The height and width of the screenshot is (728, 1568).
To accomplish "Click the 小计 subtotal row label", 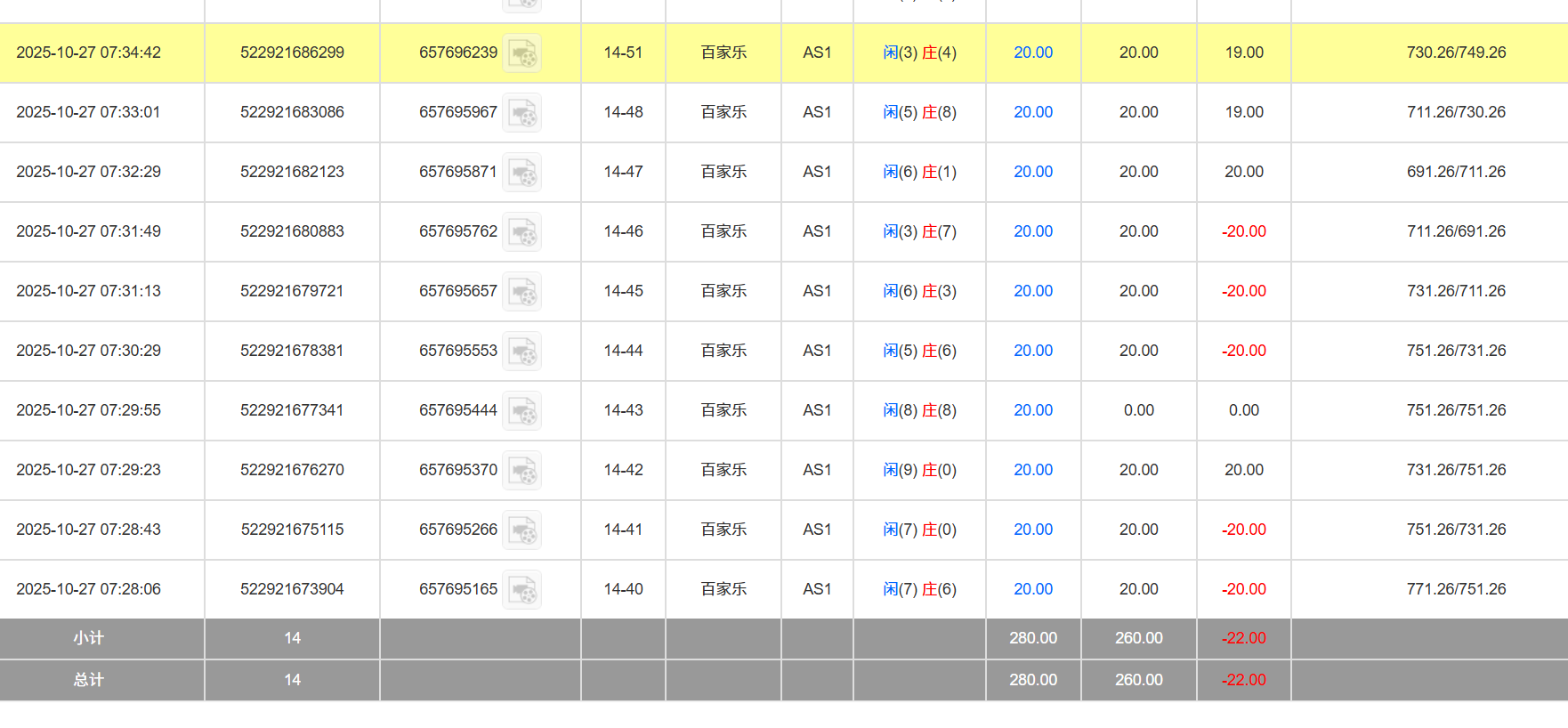I will pos(88,638).
